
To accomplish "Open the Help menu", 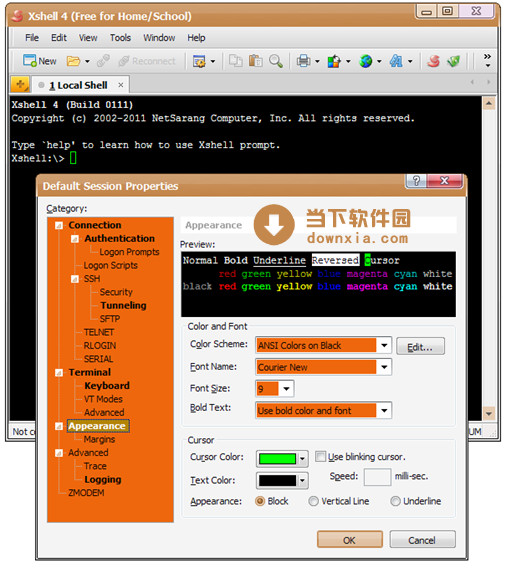I will pos(196,38).
